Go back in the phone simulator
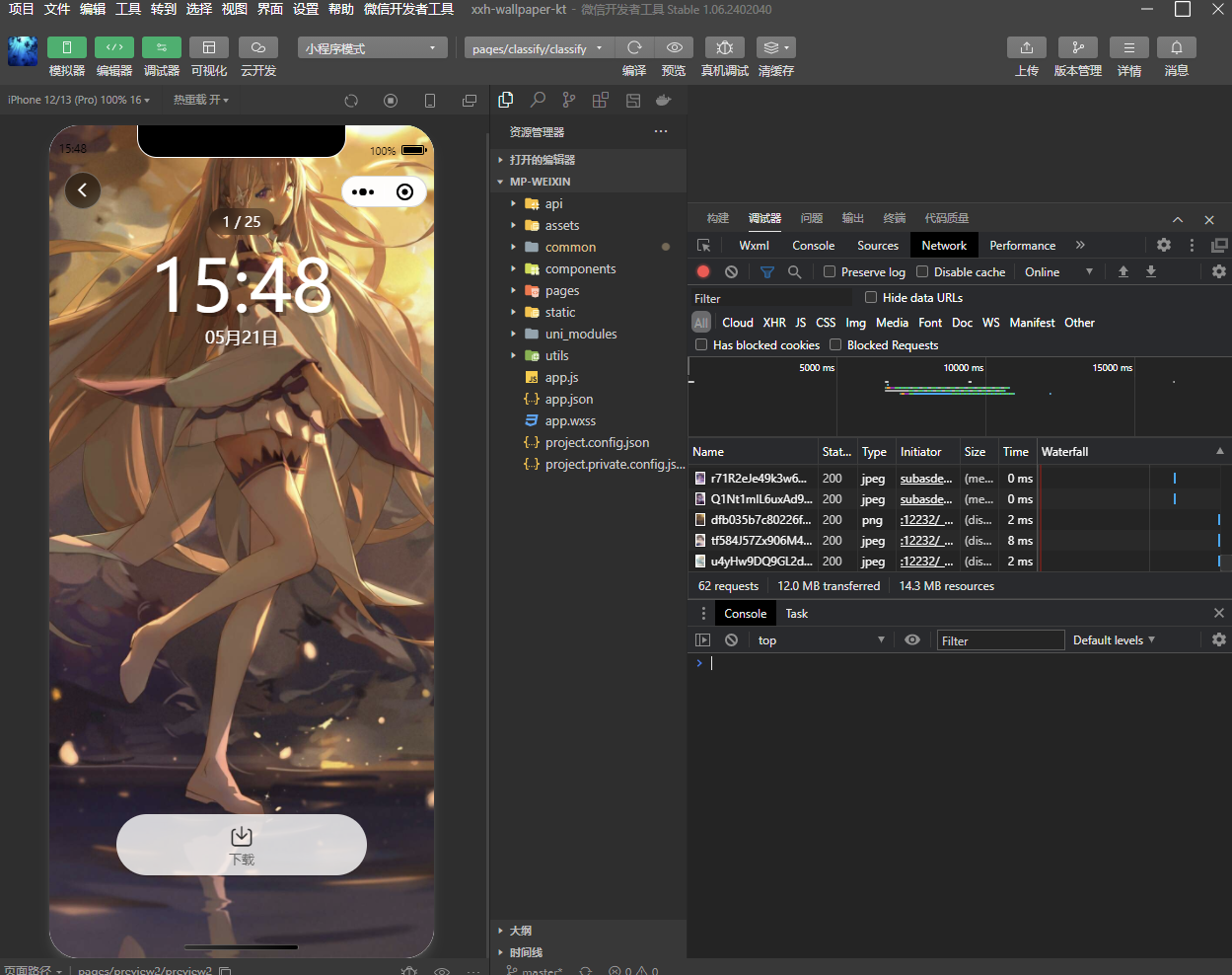 83,189
